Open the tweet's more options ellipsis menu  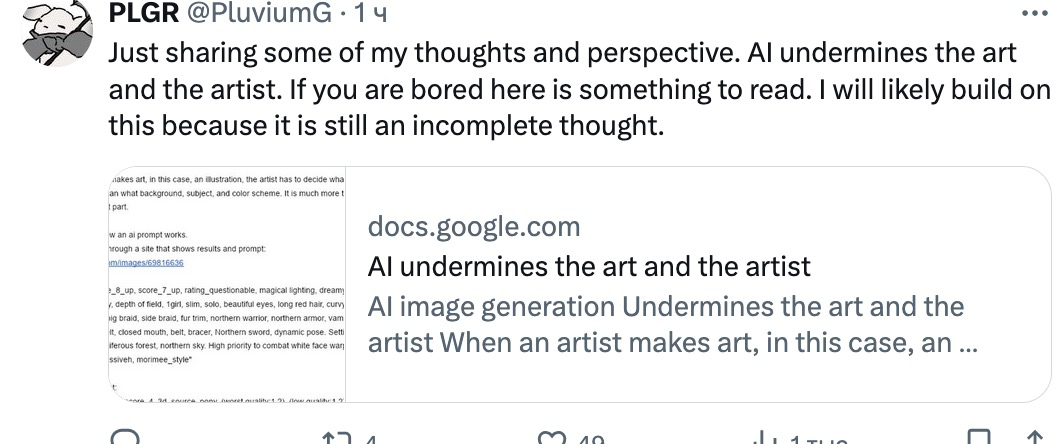pos(1029,15)
